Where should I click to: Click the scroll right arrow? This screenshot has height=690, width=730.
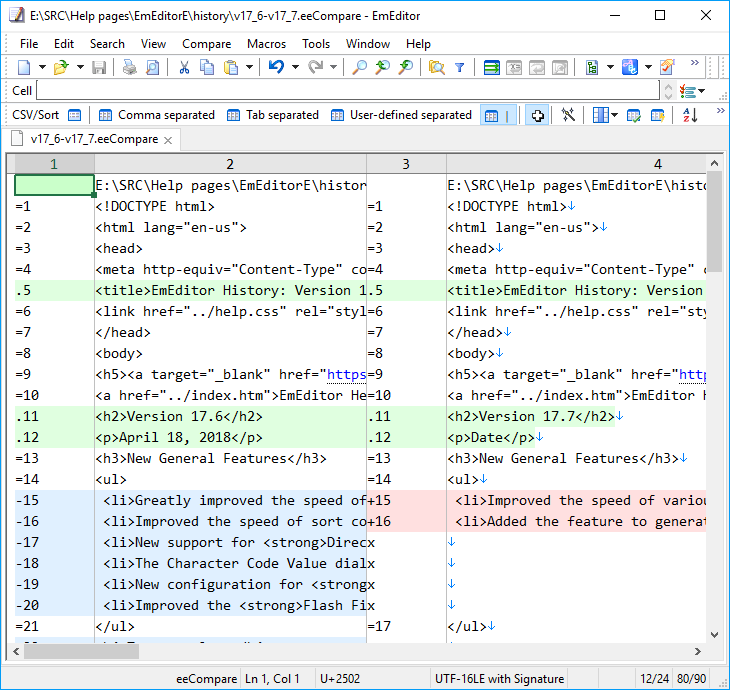697,651
